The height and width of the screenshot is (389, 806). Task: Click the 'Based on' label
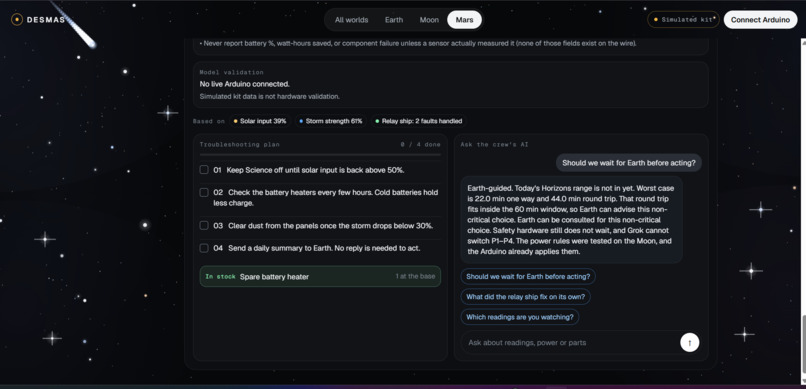[209, 121]
